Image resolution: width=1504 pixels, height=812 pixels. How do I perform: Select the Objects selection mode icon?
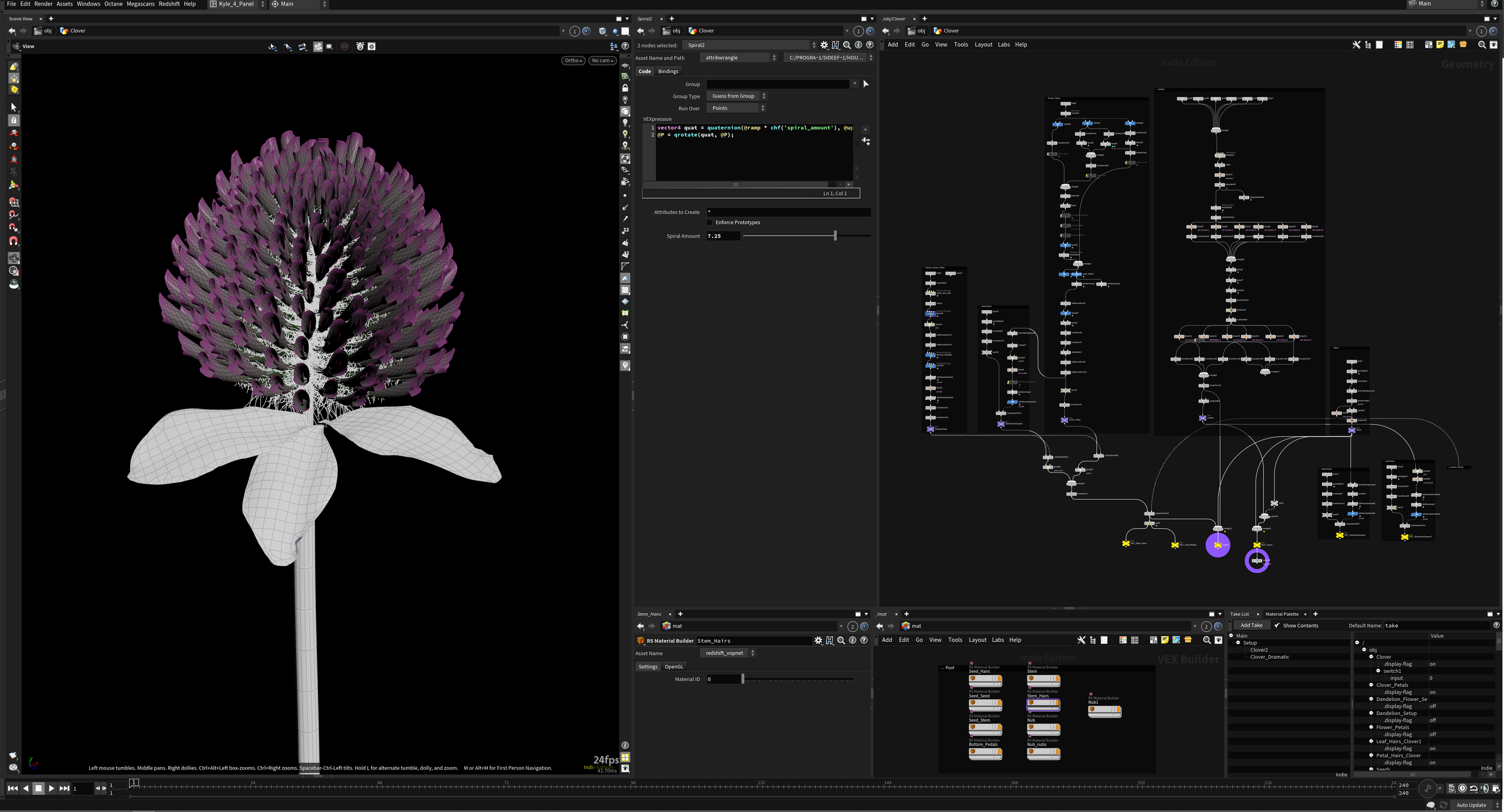[14, 67]
